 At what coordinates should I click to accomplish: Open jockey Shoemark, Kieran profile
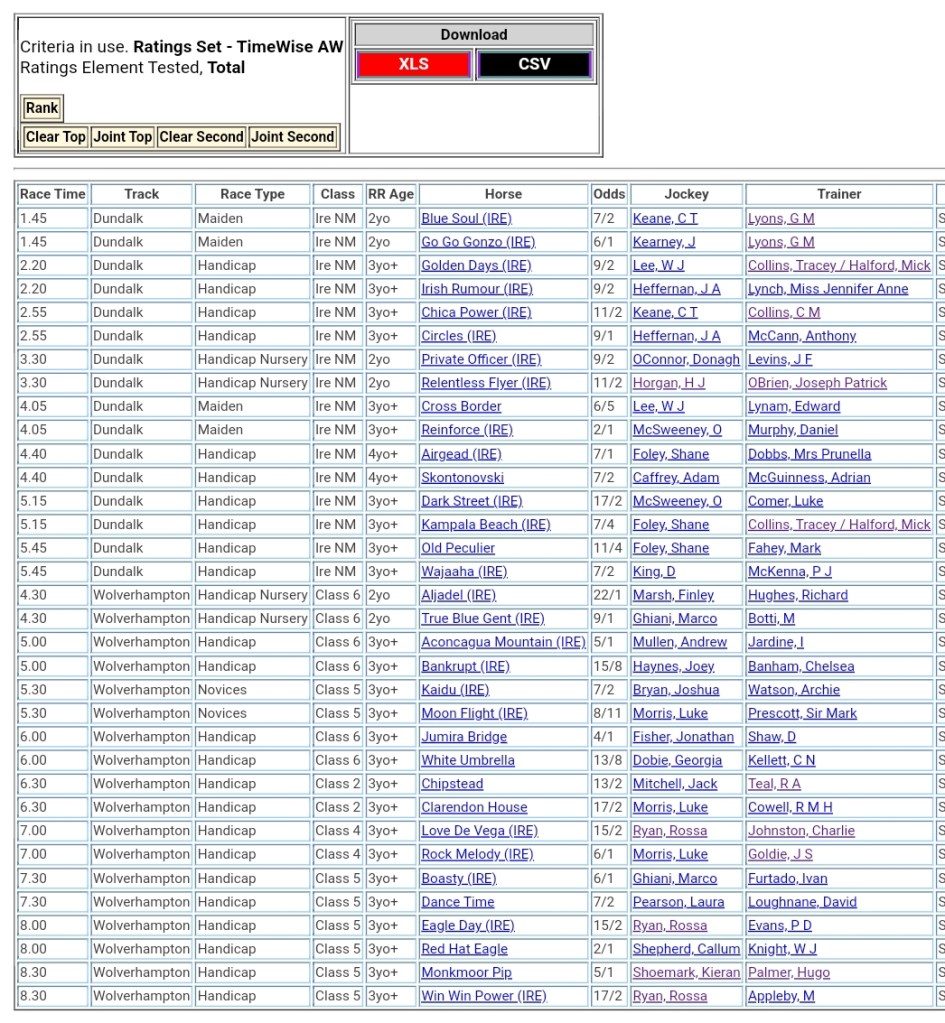(x=686, y=973)
